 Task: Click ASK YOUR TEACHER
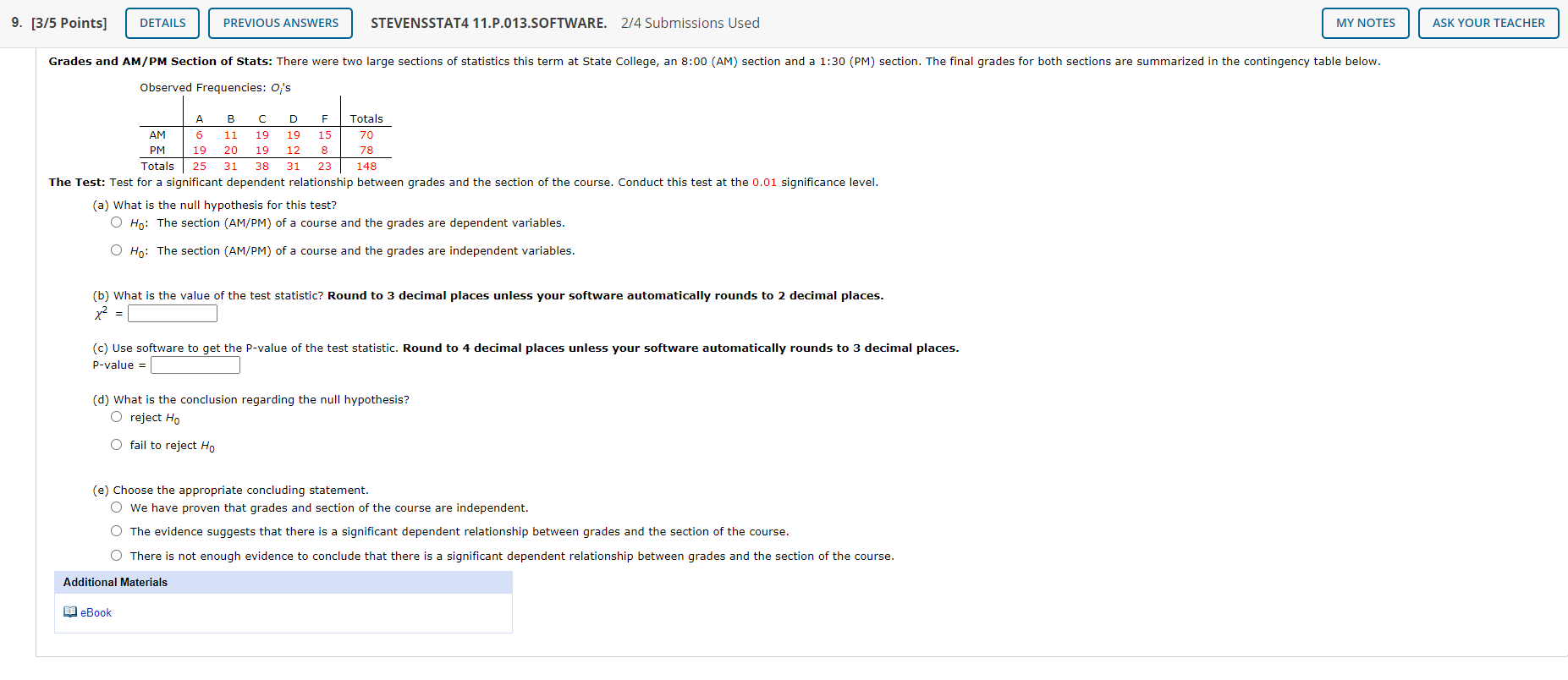[1488, 23]
